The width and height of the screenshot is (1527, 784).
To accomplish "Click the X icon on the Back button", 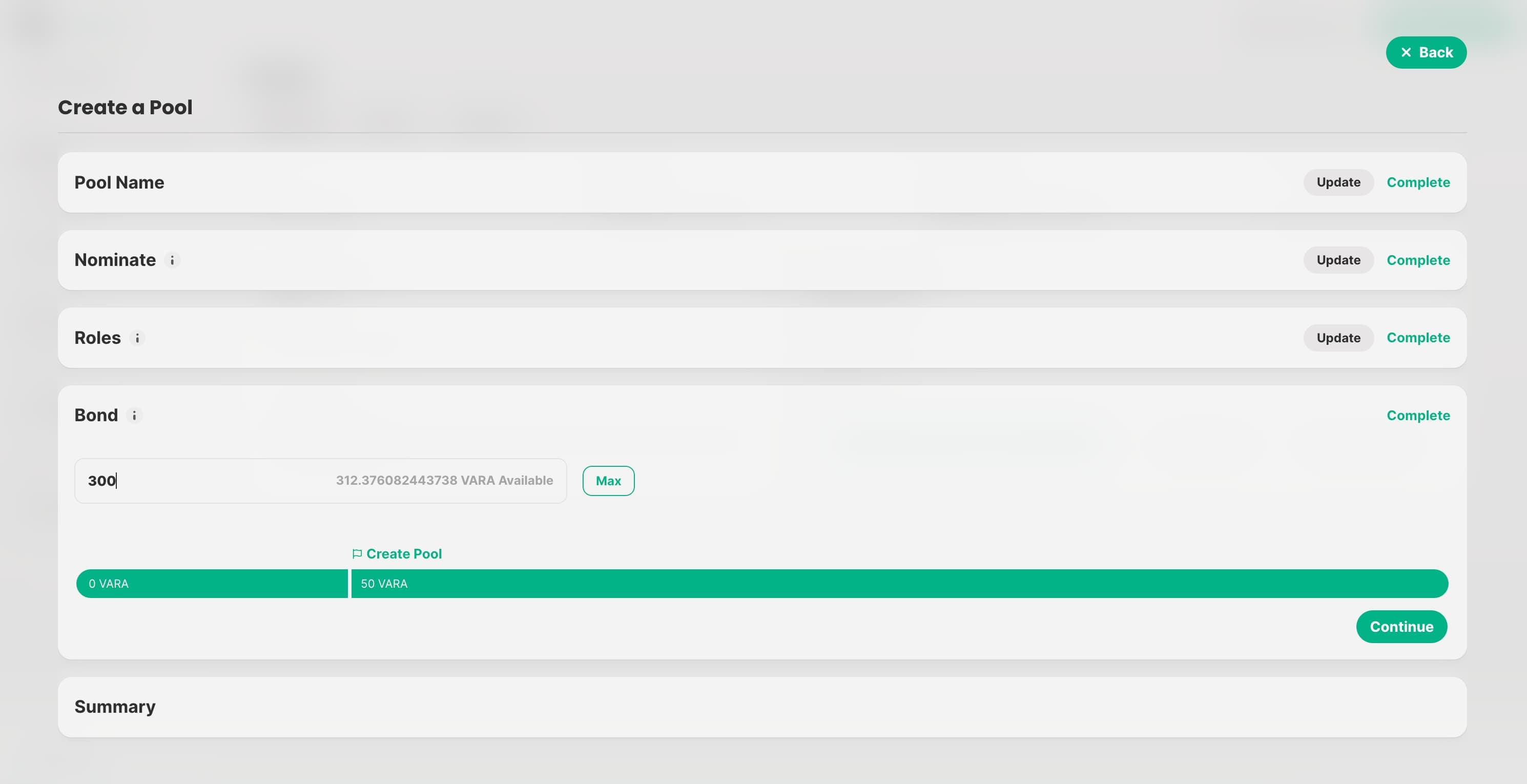I will click(x=1406, y=53).
